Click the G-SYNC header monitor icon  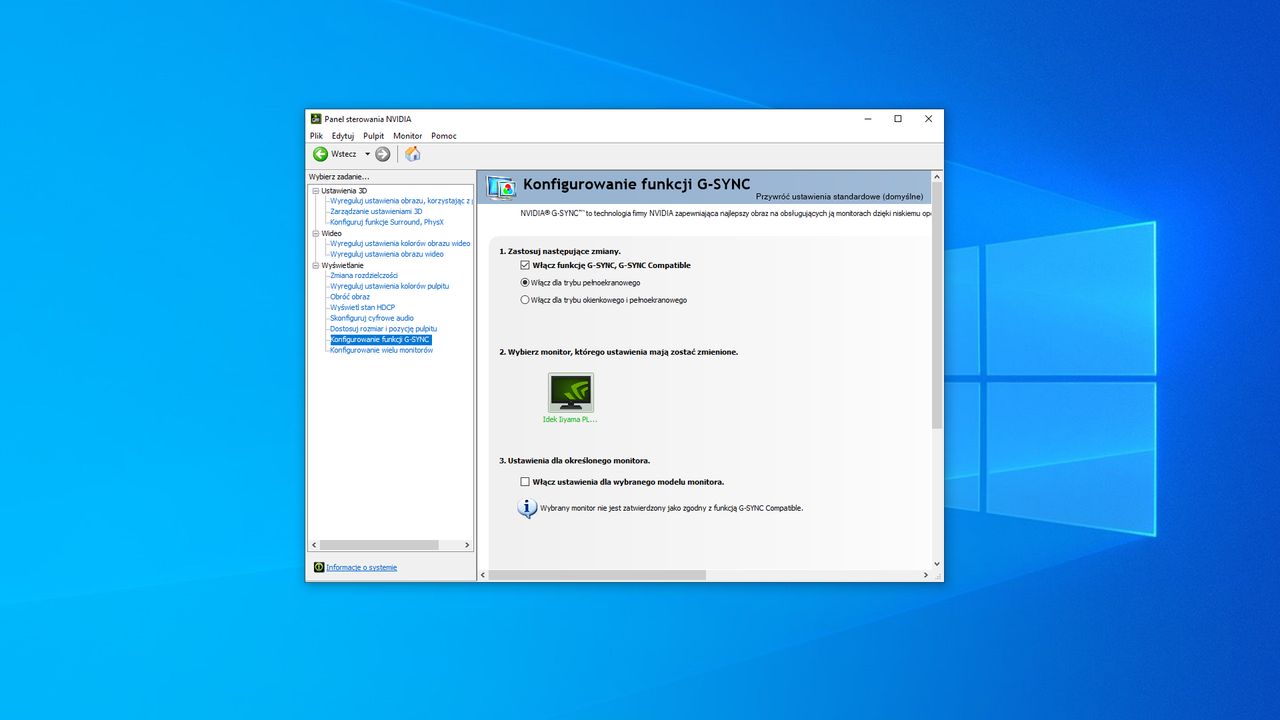[x=501, y=187]
